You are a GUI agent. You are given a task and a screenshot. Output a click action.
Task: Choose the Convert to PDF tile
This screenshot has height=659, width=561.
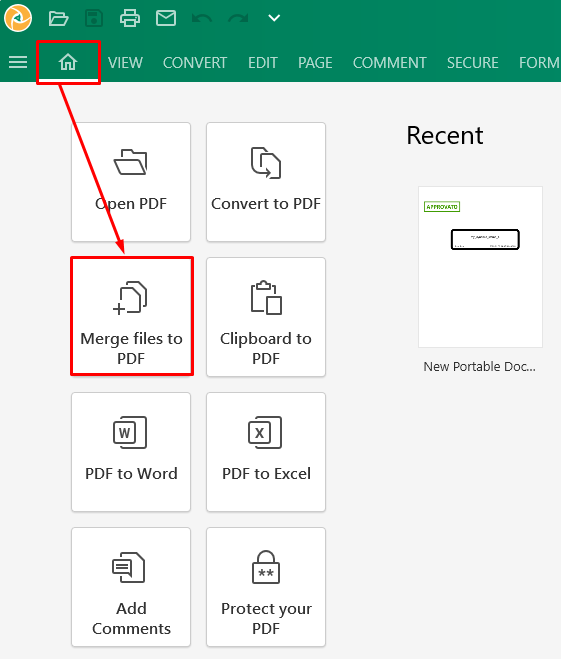[266, 182]
